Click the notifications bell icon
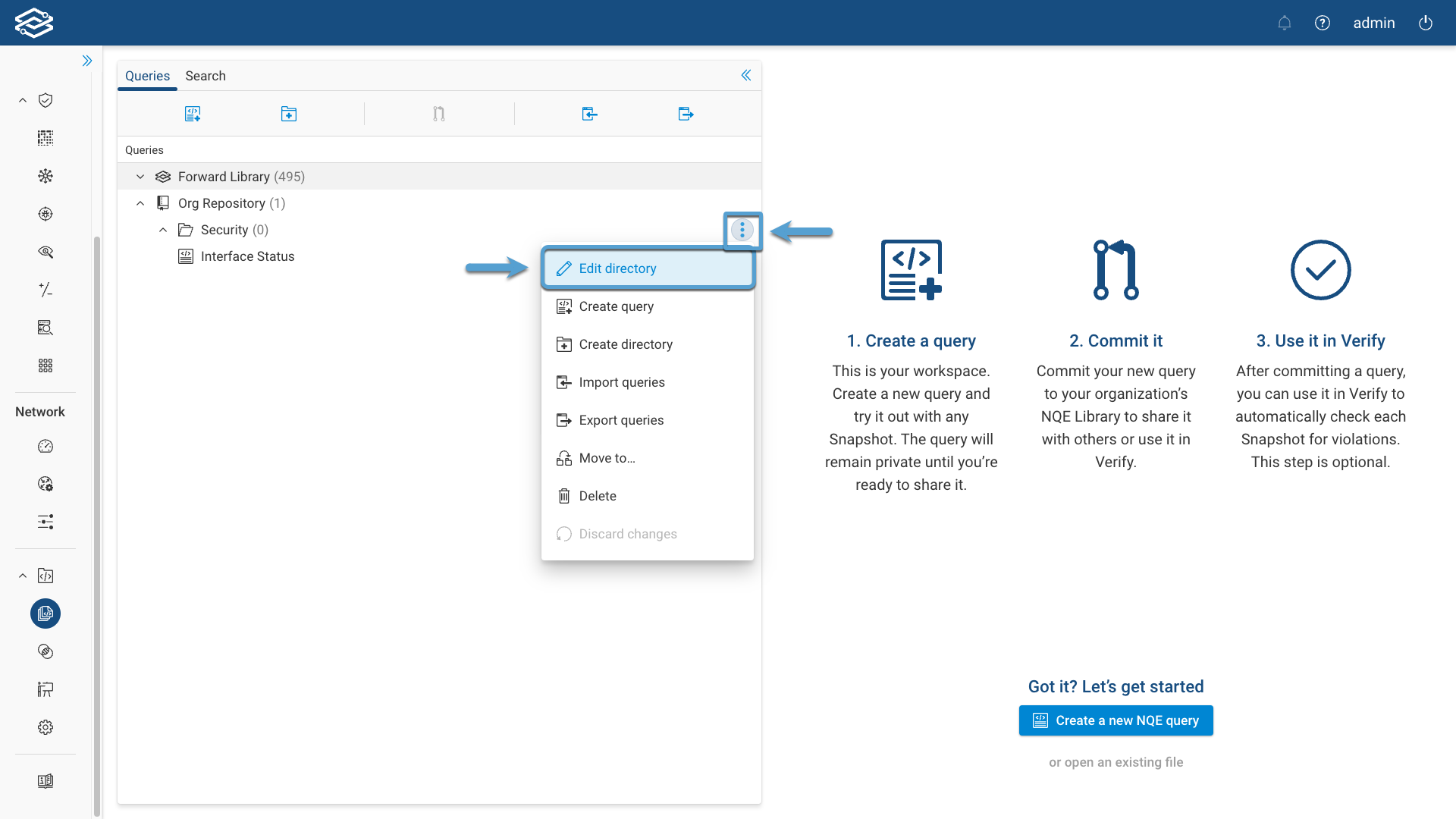Screen dimensions: 1456x819 (x=1284, y=23)
